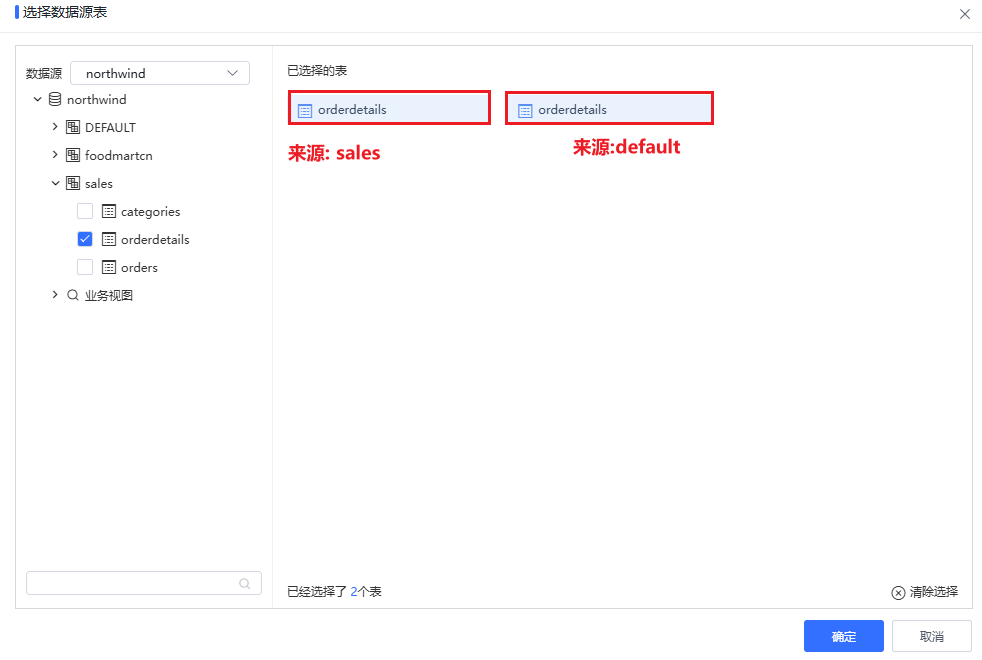Screen dimensions: 982x660
Task: Click first selected orderdetails table icon
Action: point(305,111)
